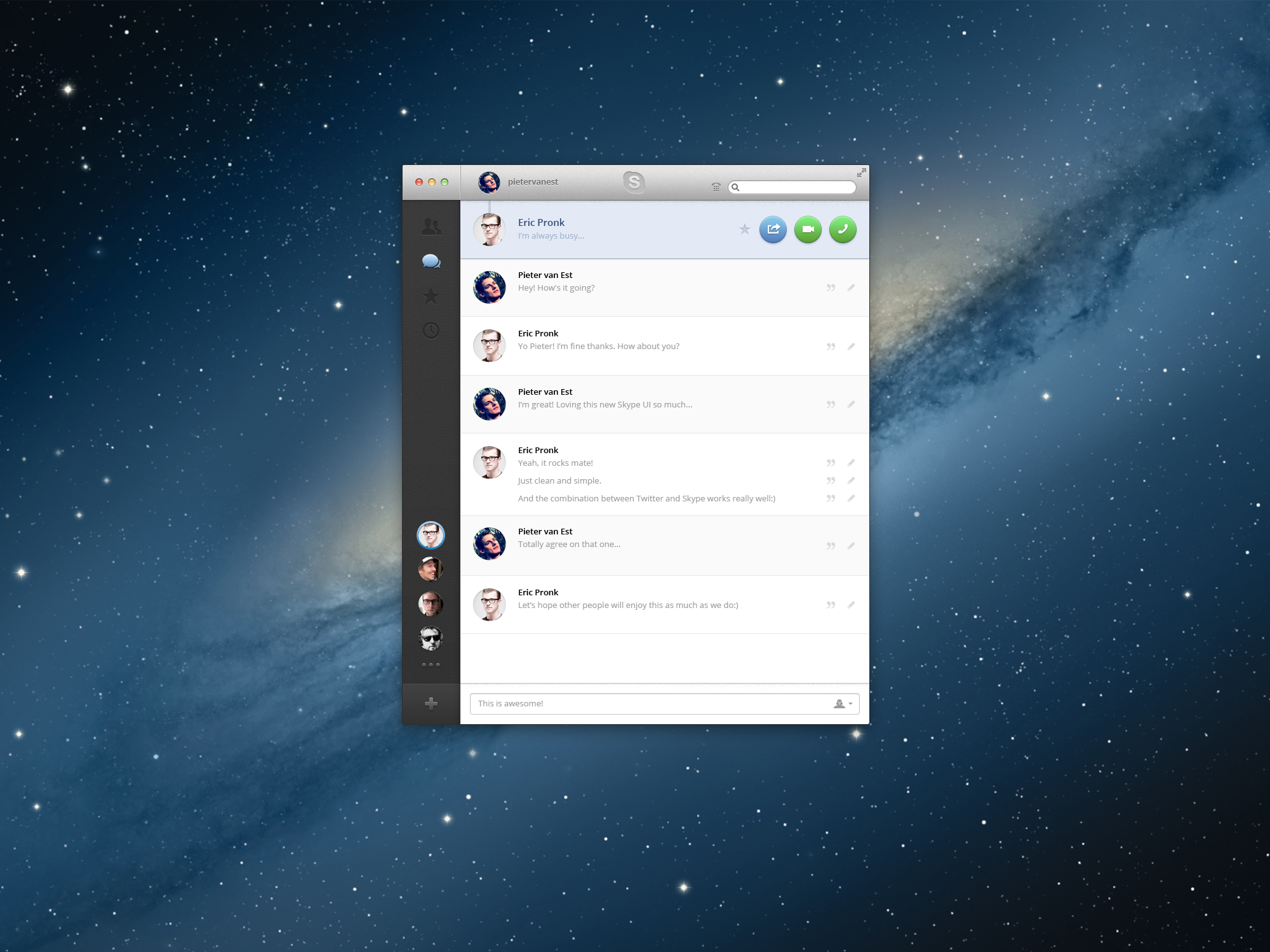
Task: Show favorites with the sidebar star icon
Action: coord(431,295)
